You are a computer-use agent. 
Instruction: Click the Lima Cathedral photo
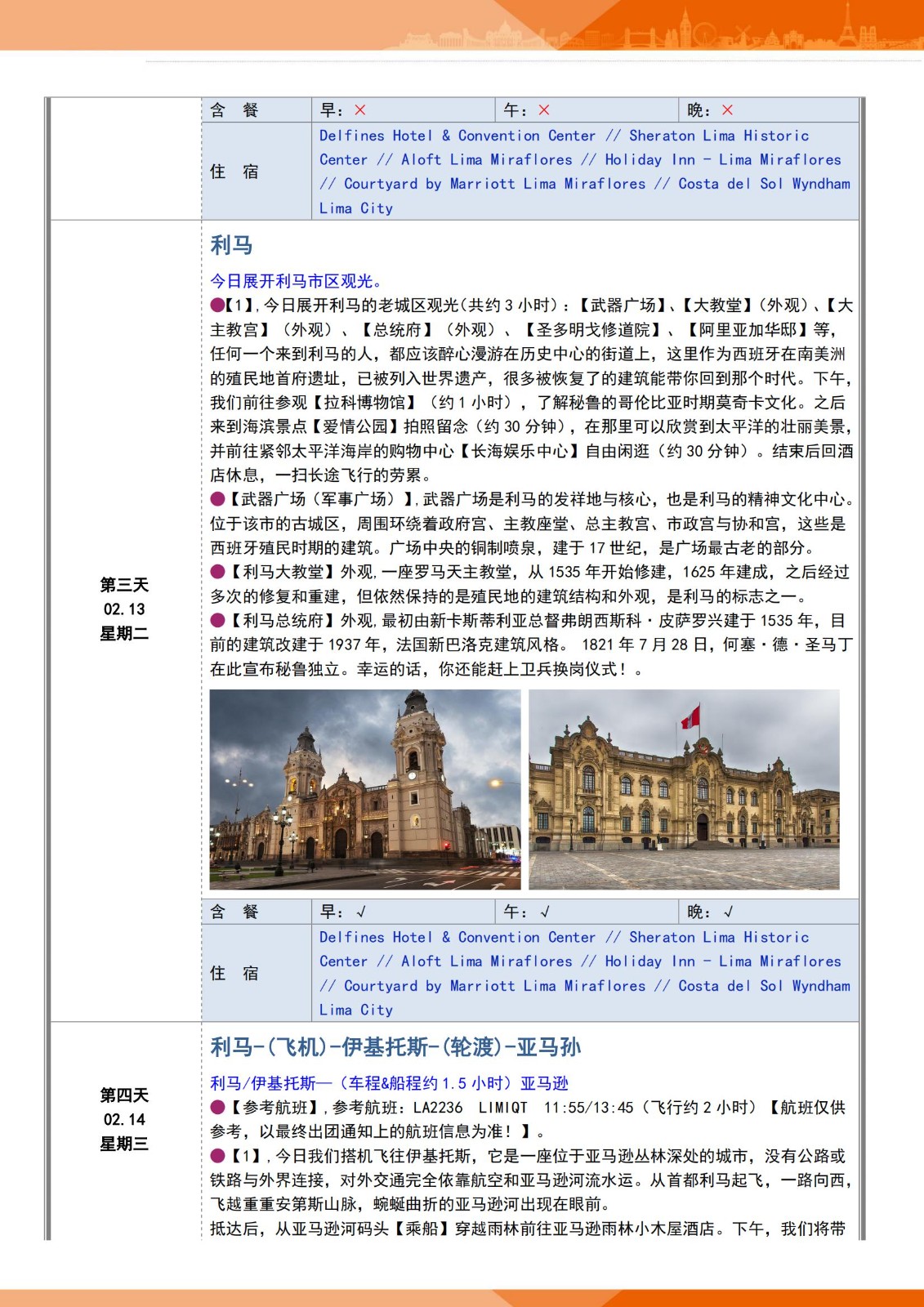click(x=365, y=789)
